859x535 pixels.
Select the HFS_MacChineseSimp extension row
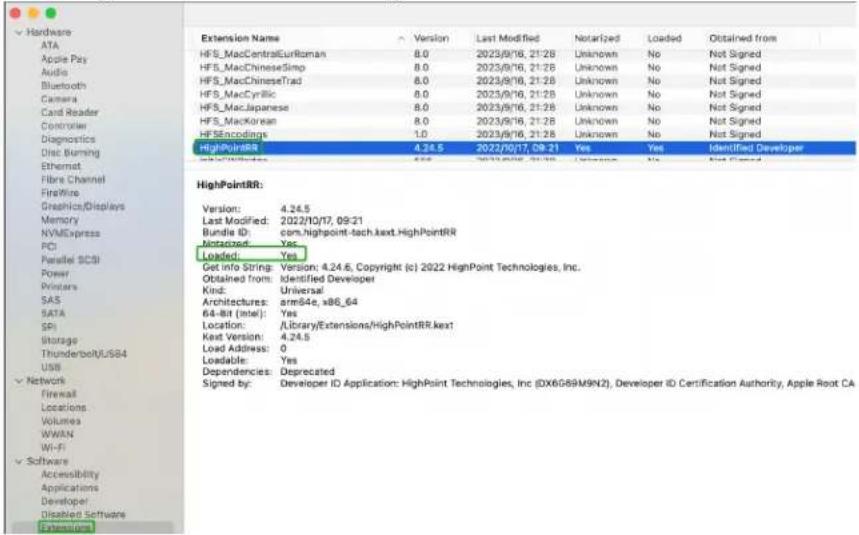[x=519, y=67]
